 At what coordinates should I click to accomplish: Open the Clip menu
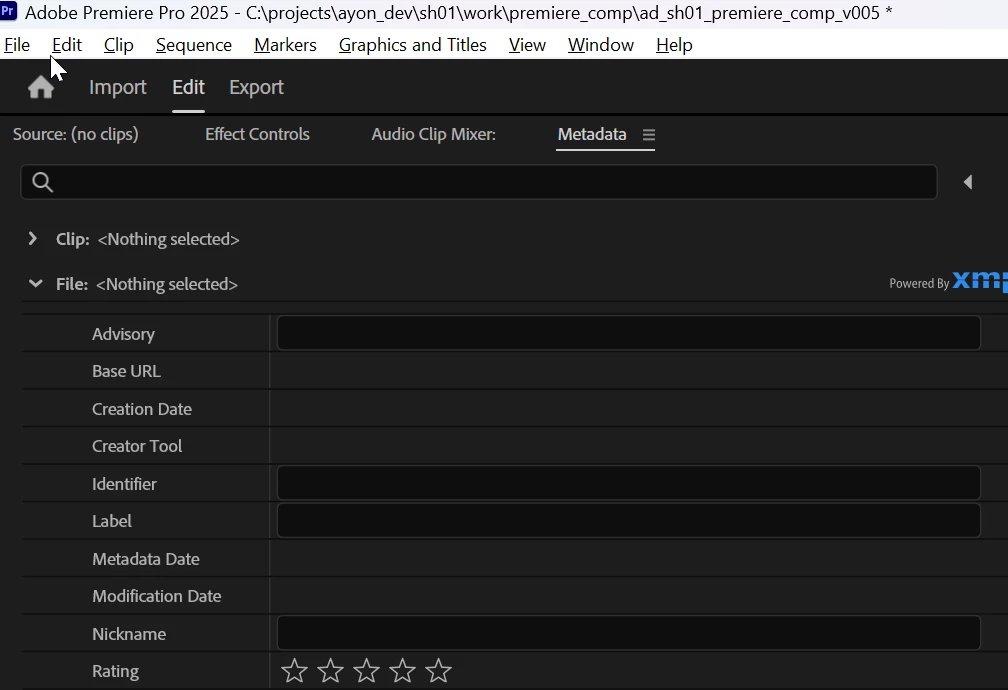point(119,45)
